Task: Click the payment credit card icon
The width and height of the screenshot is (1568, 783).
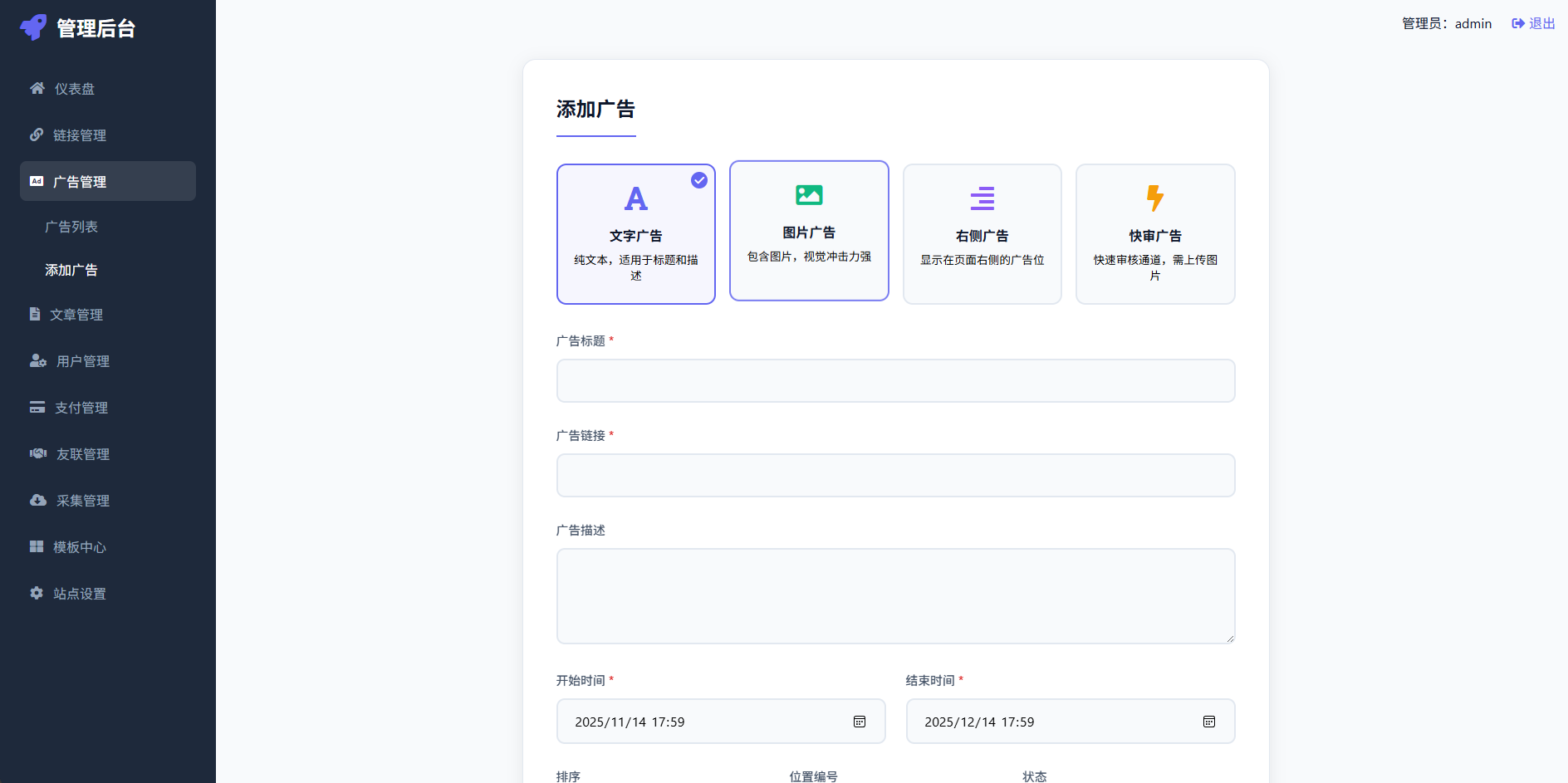Action: [37, 407]
